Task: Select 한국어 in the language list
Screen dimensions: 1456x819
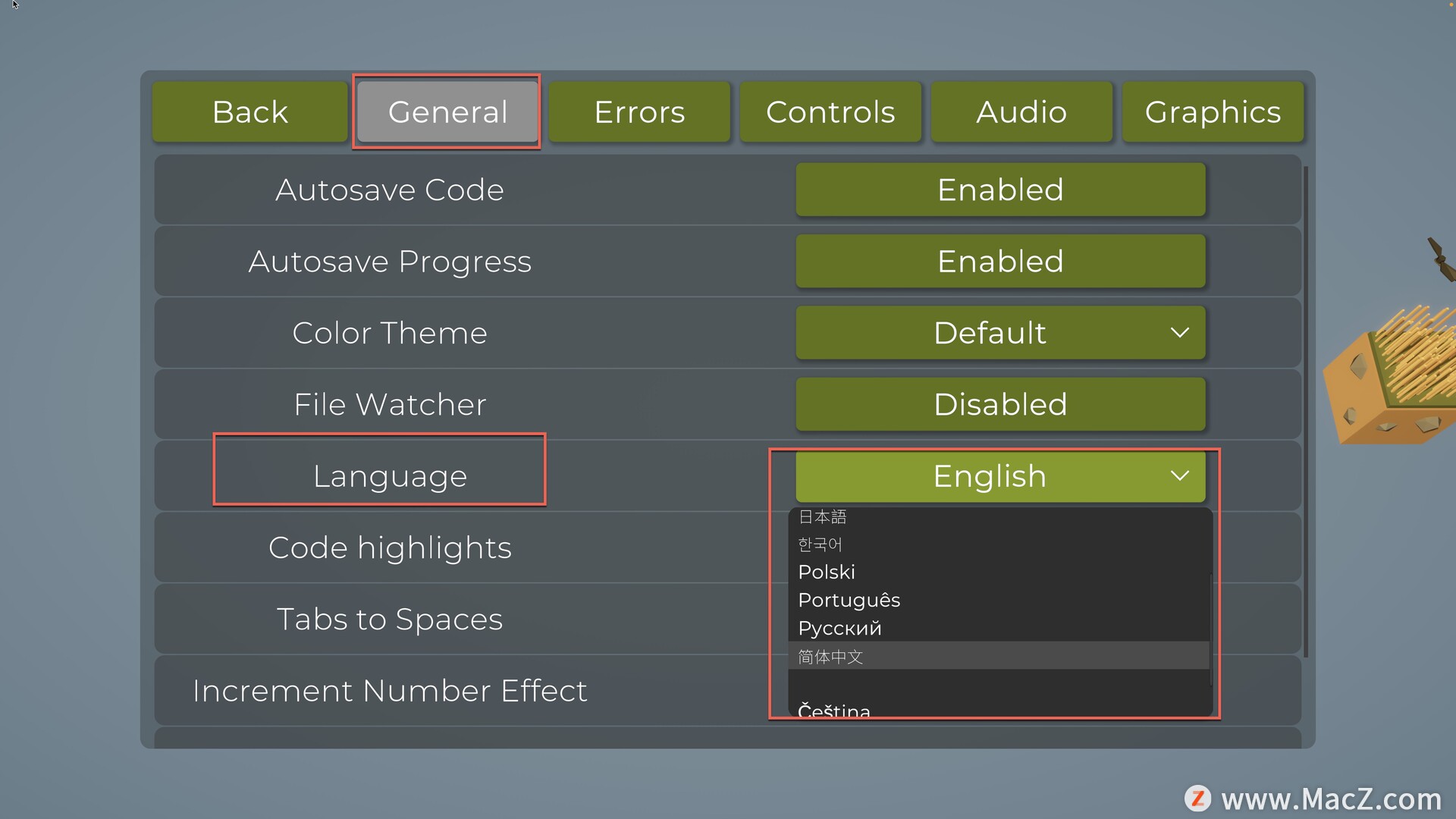Action: 821,544
